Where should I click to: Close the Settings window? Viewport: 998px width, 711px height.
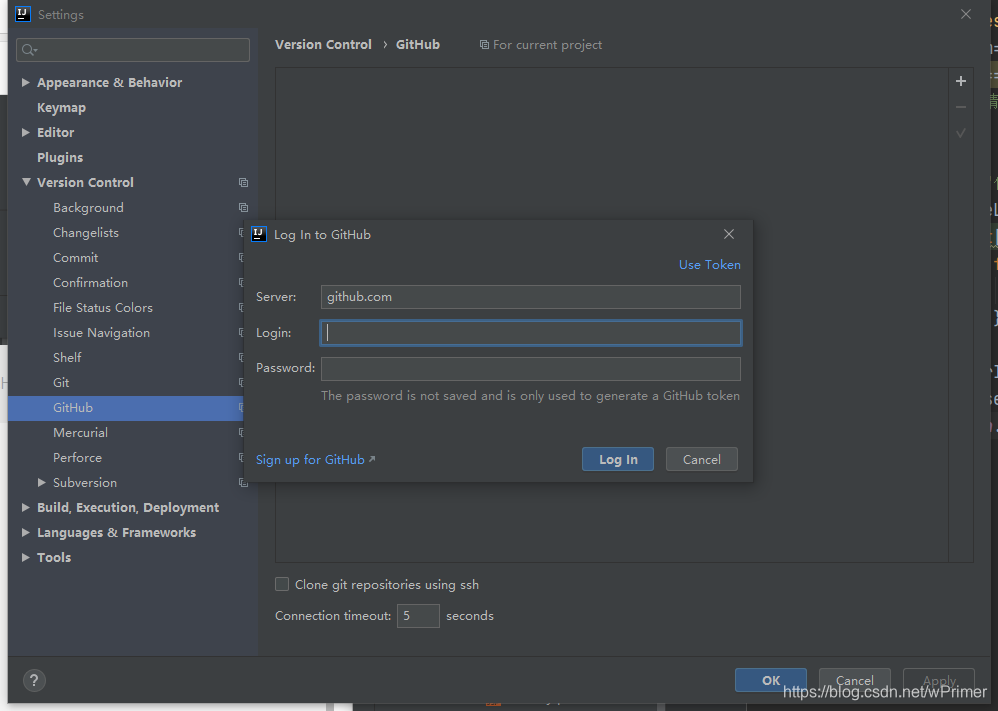966,14
